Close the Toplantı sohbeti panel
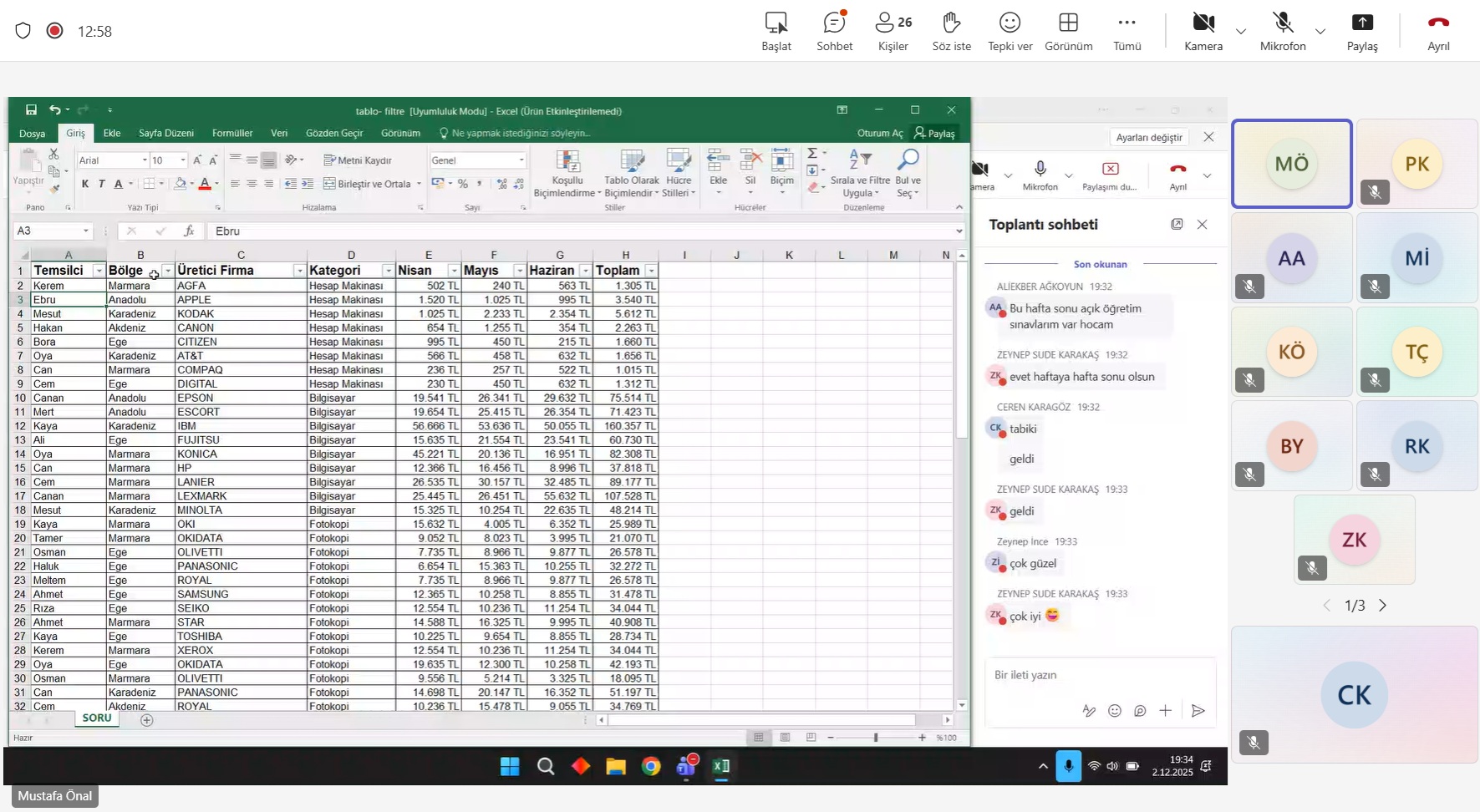 [1202, 224]
